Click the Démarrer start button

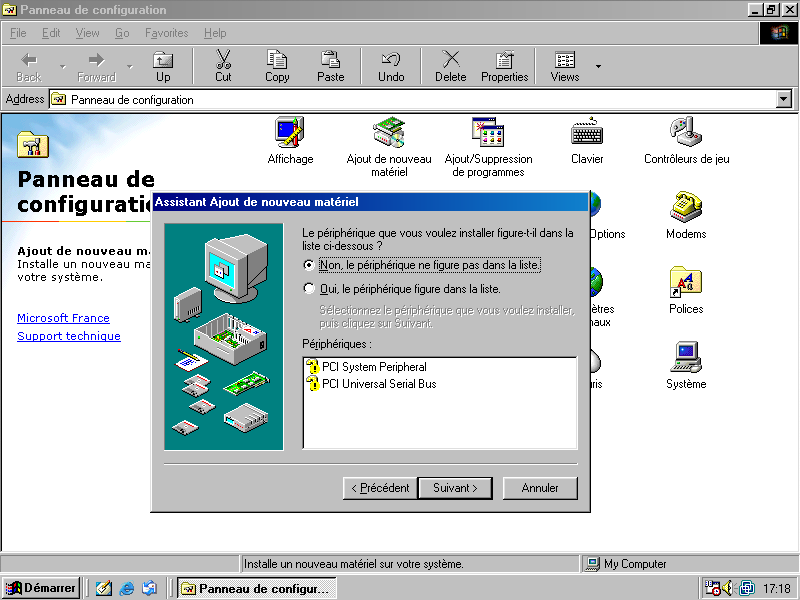[41, 588]
